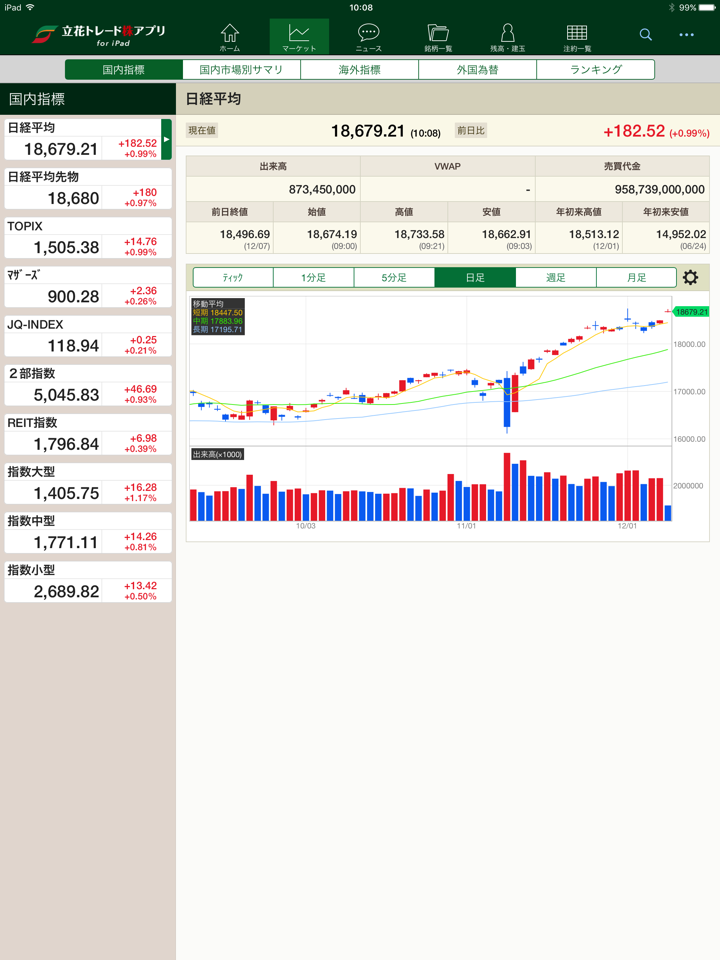Select 週足 weekly chart interval
This screenshot has width=720, height=960.
[556, 278]
